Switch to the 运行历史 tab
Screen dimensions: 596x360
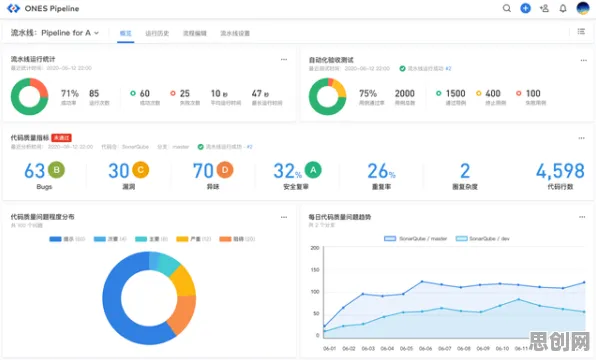click(157, 33)
